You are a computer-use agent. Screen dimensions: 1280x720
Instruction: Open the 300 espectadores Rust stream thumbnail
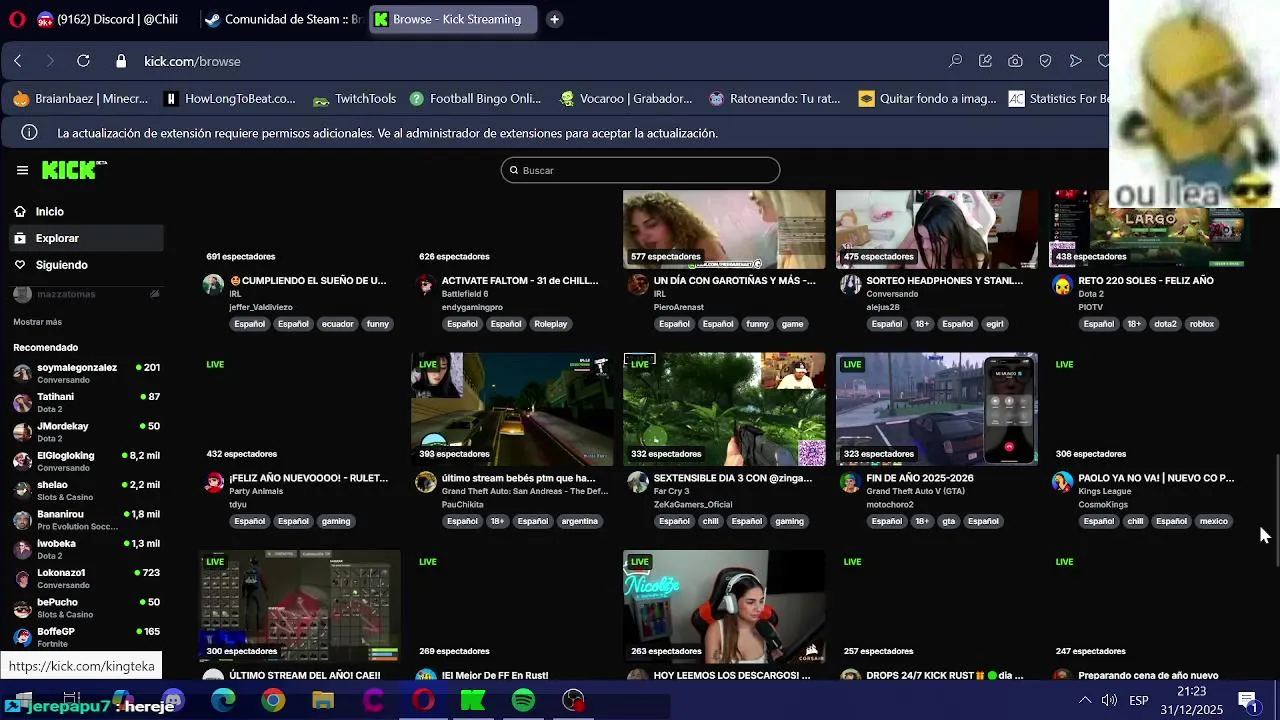300,606
